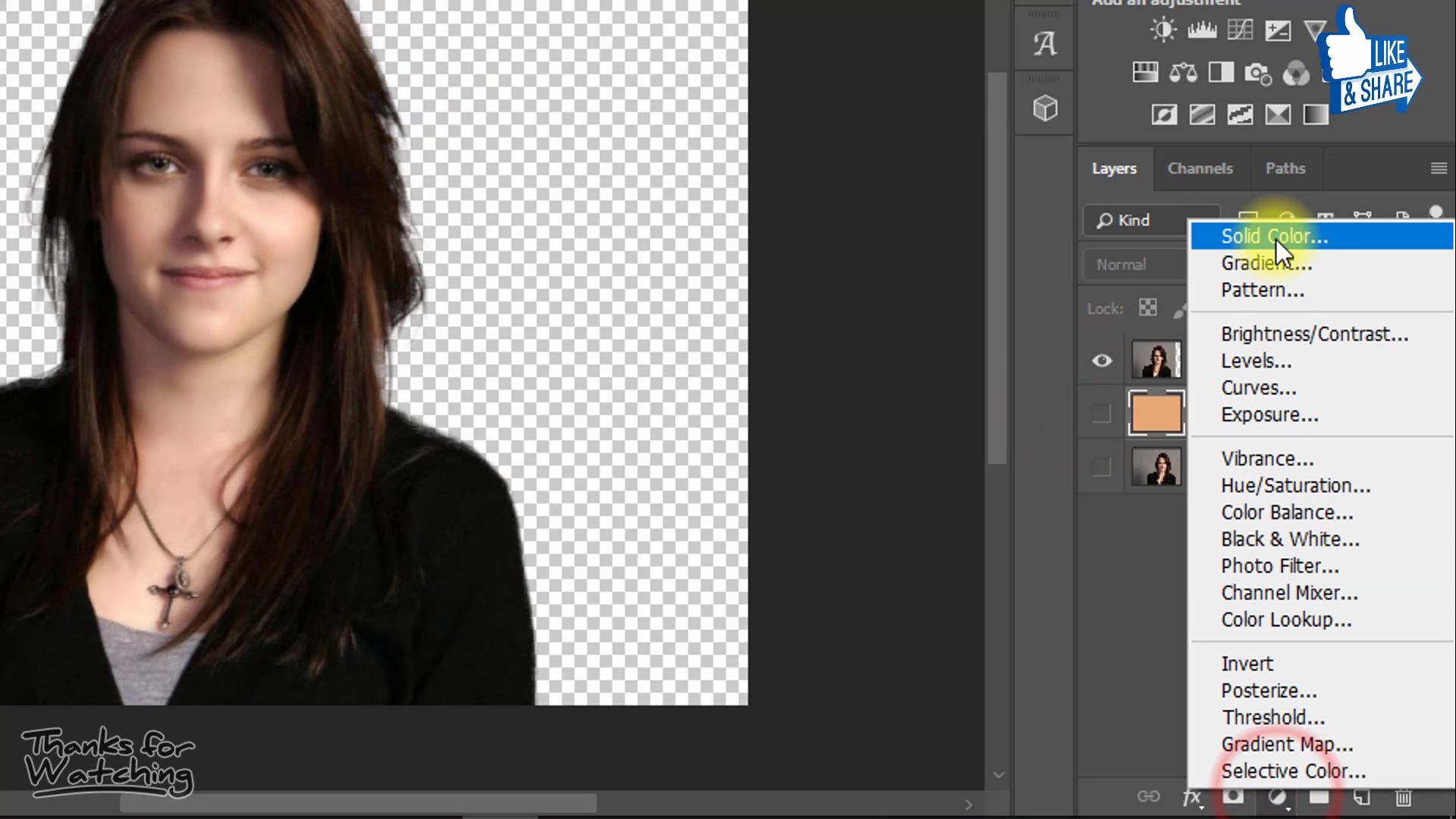Click the create new group button
1456x819 pixels.
pos(1319,797)
